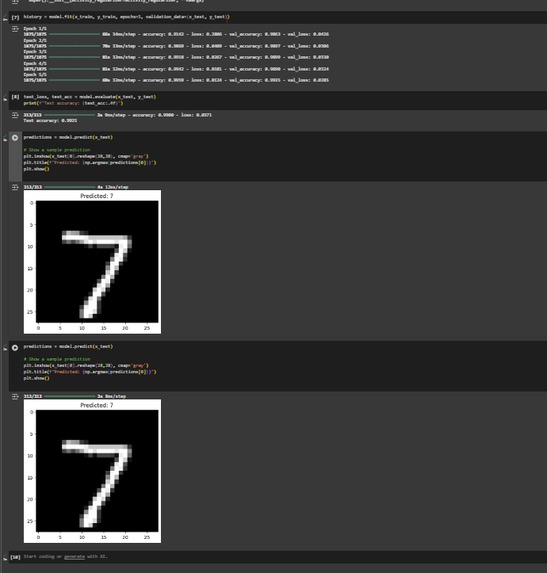Click the "history = model.fit(...)" code line
The height and width of the screenshot is (573, 547).
[127, 17]
